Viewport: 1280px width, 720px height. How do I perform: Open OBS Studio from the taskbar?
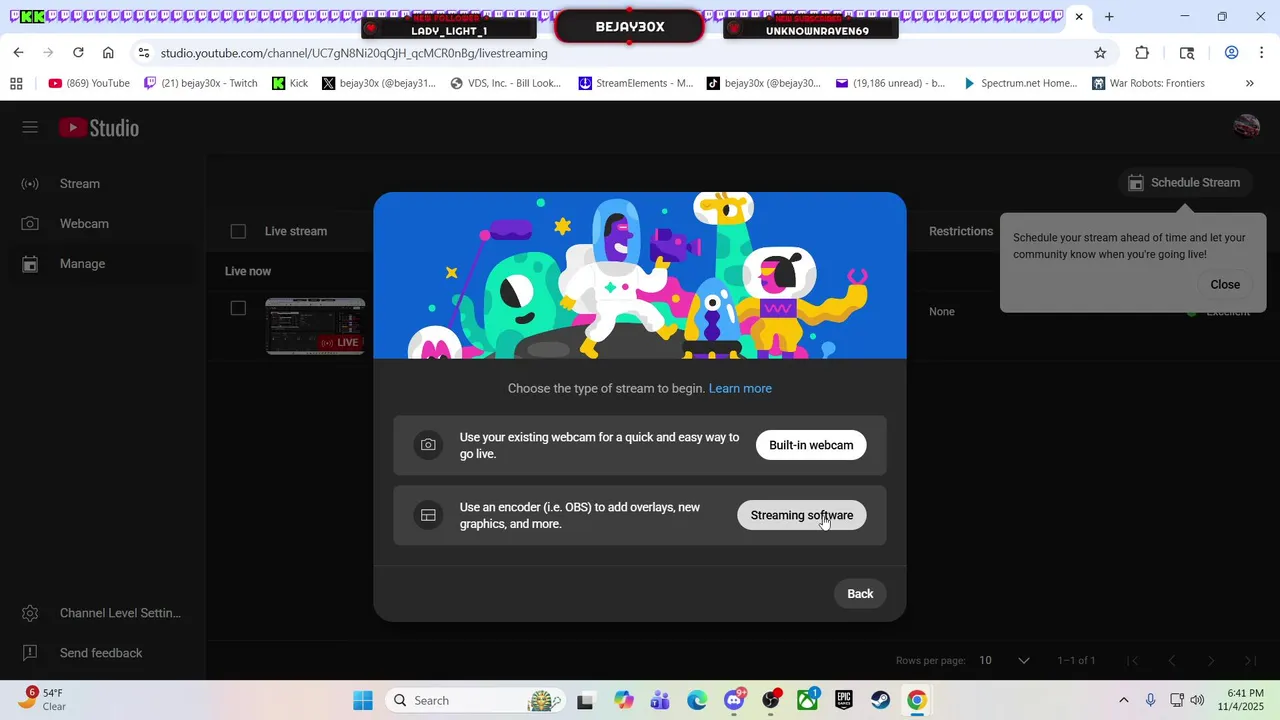click(x=771, y=700)
